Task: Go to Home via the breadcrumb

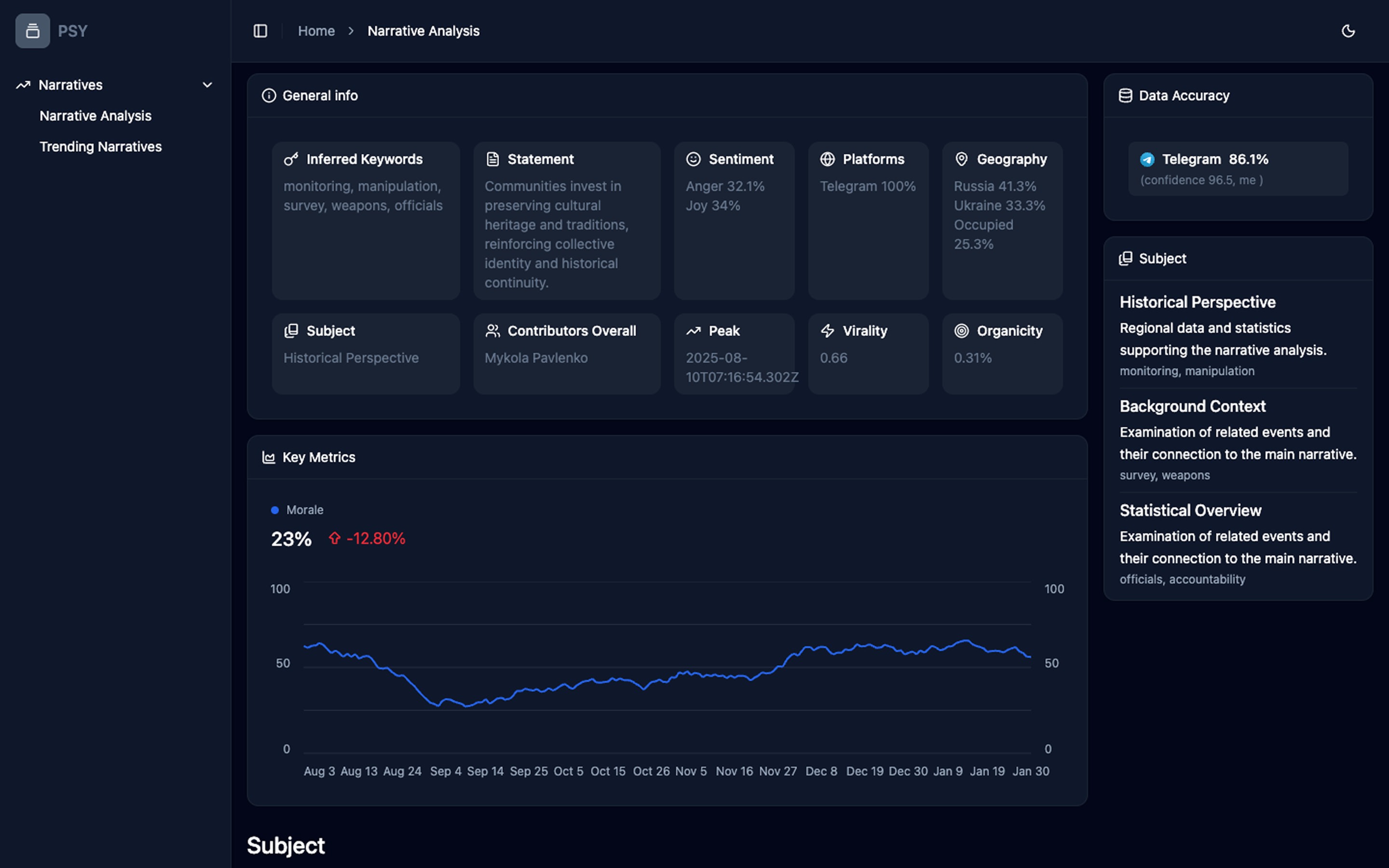Action: point(316,31)
